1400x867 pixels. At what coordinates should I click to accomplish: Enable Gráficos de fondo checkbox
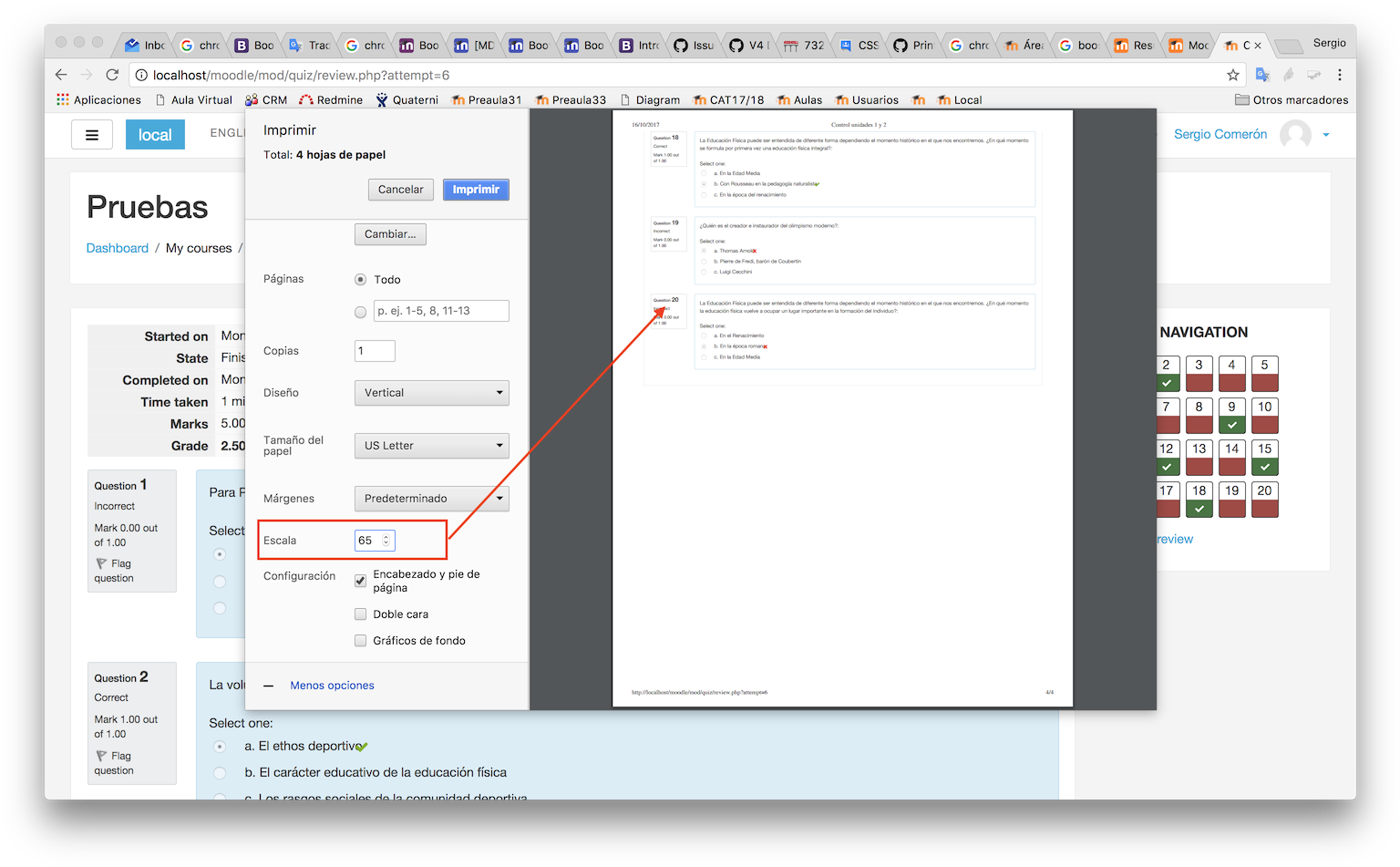point(360,641)
